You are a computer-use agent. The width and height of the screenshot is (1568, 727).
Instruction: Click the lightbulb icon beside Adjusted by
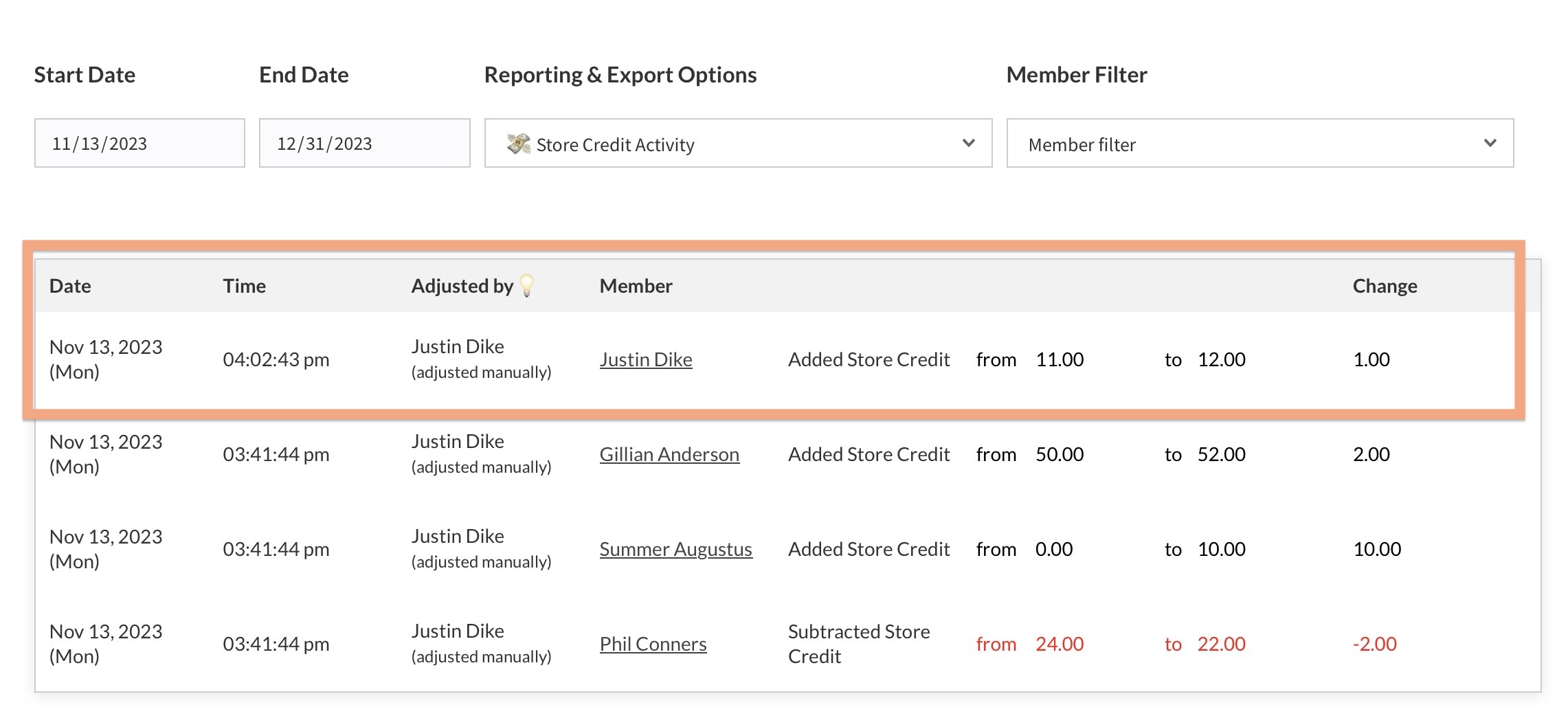527,285
